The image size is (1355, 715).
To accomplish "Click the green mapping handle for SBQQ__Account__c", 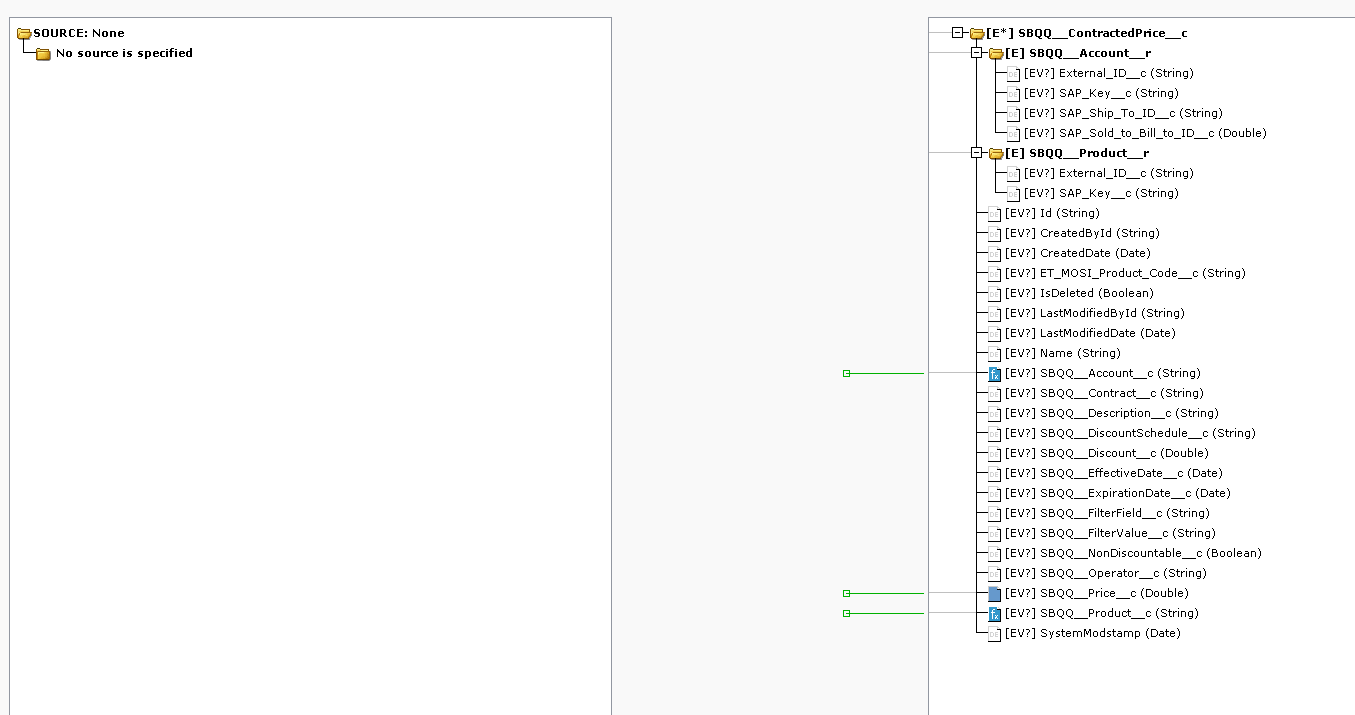I will coord(847,373).
